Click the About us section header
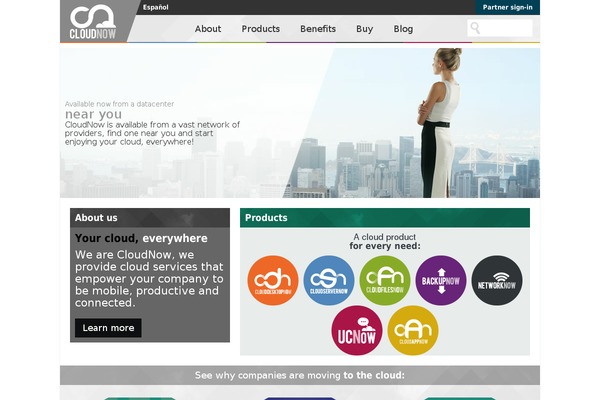The image size is (600, 400). click(x=150, y=218)
